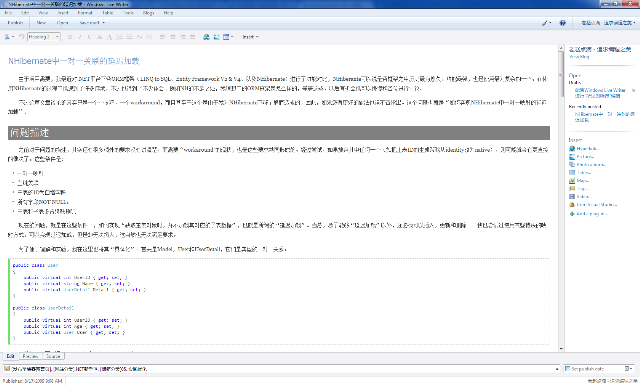This screenshot has height=385, width=640.
Task: Switch to the Preview tab
Action: [31, 356]
